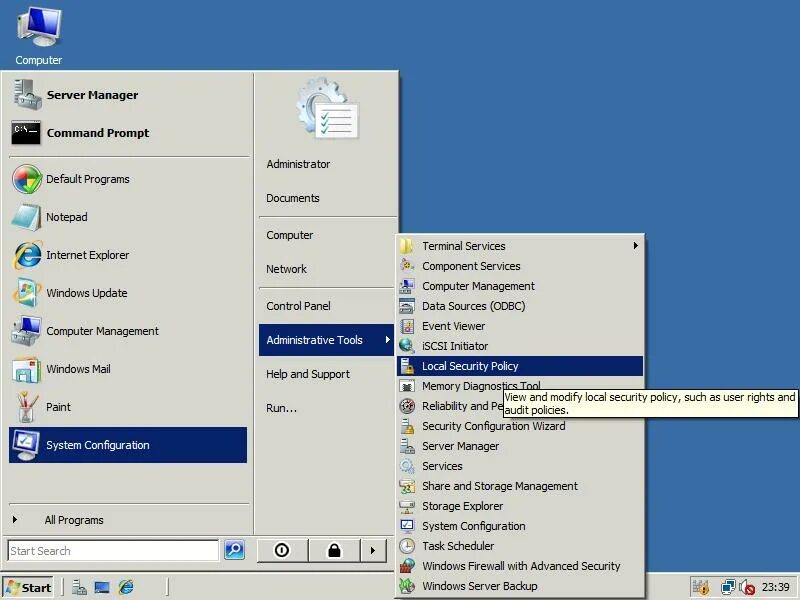Click the Start button
Viewport: 800px width, 600px height.
click(x=29, y=588)
